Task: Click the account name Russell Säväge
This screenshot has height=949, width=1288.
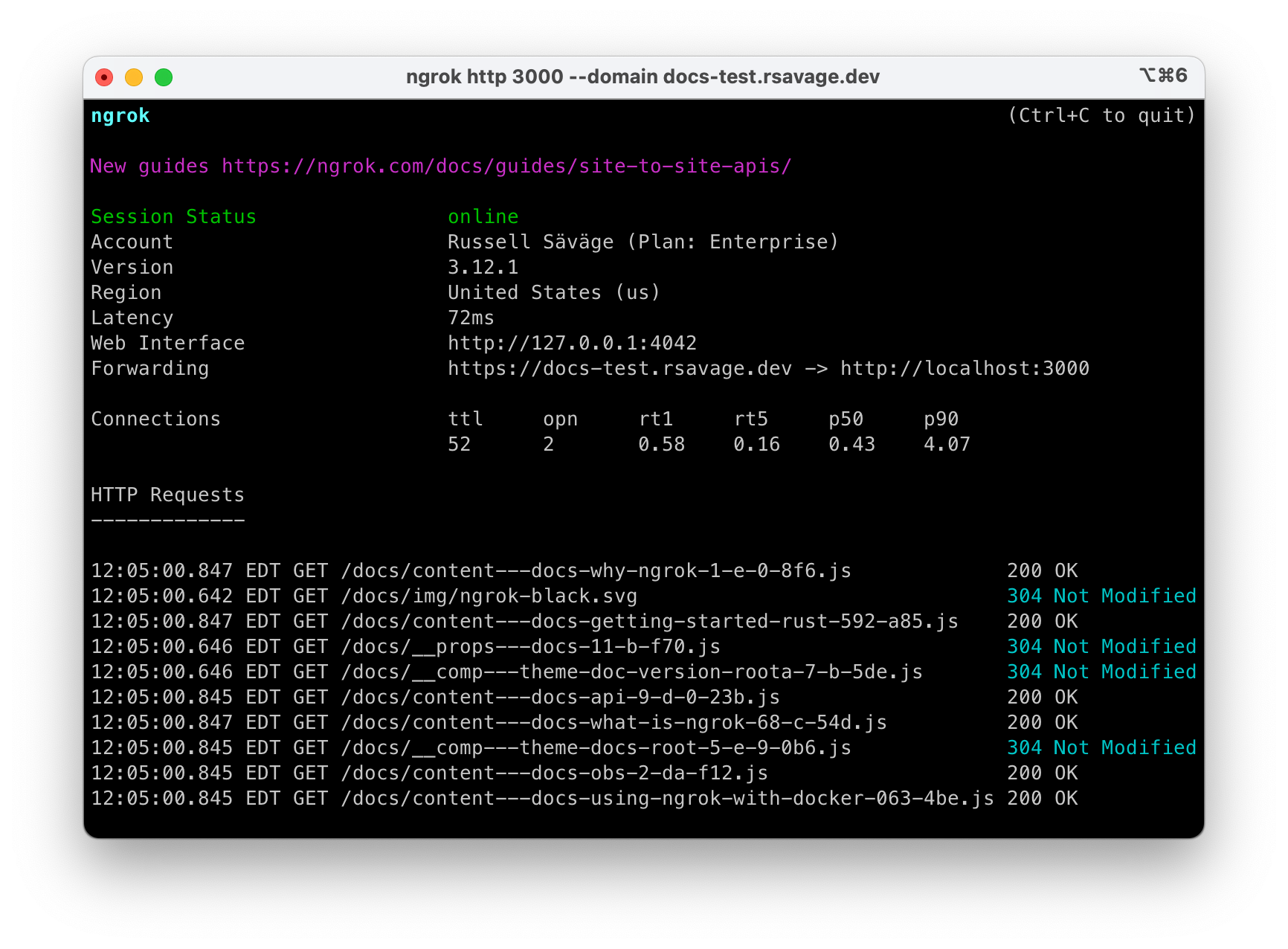Action: click(530, 242)
